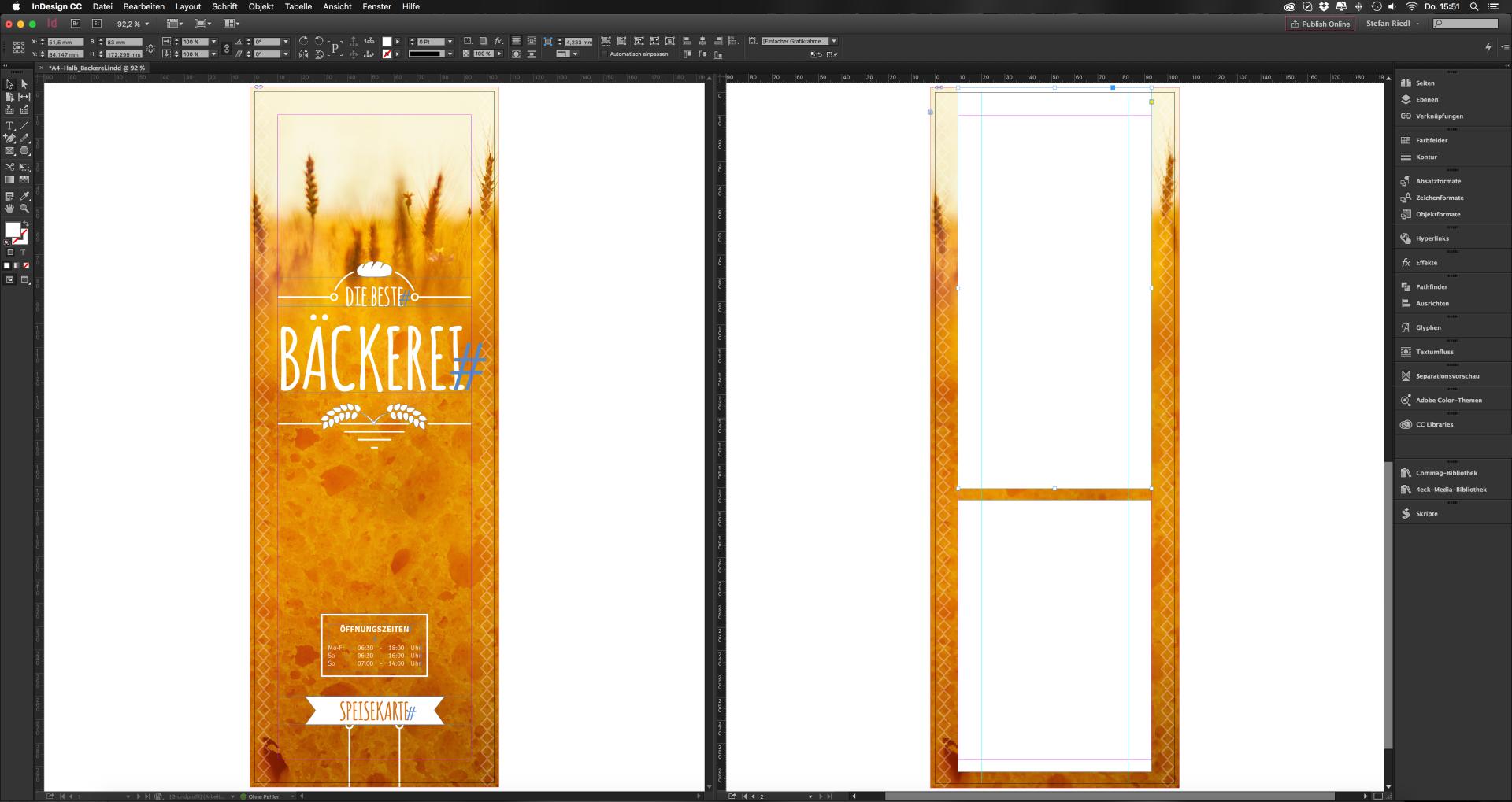Open corner options shape dropdown
The width and height of the screenshot is (1512, 802).
click(x=575, y=54)
